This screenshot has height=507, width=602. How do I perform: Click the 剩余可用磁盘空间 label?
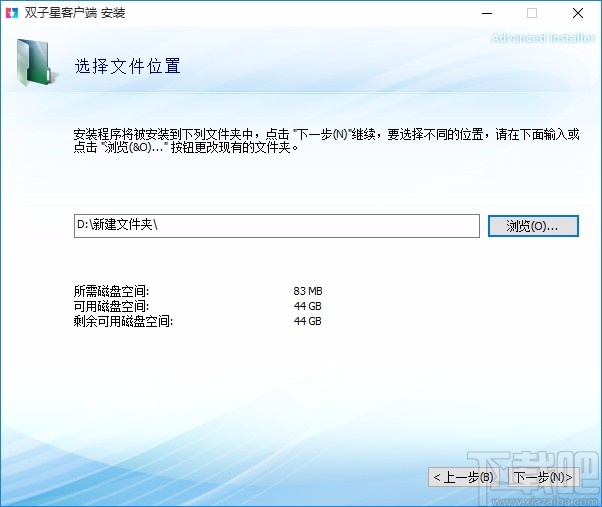pyautogui.click(x=123, y=321)
